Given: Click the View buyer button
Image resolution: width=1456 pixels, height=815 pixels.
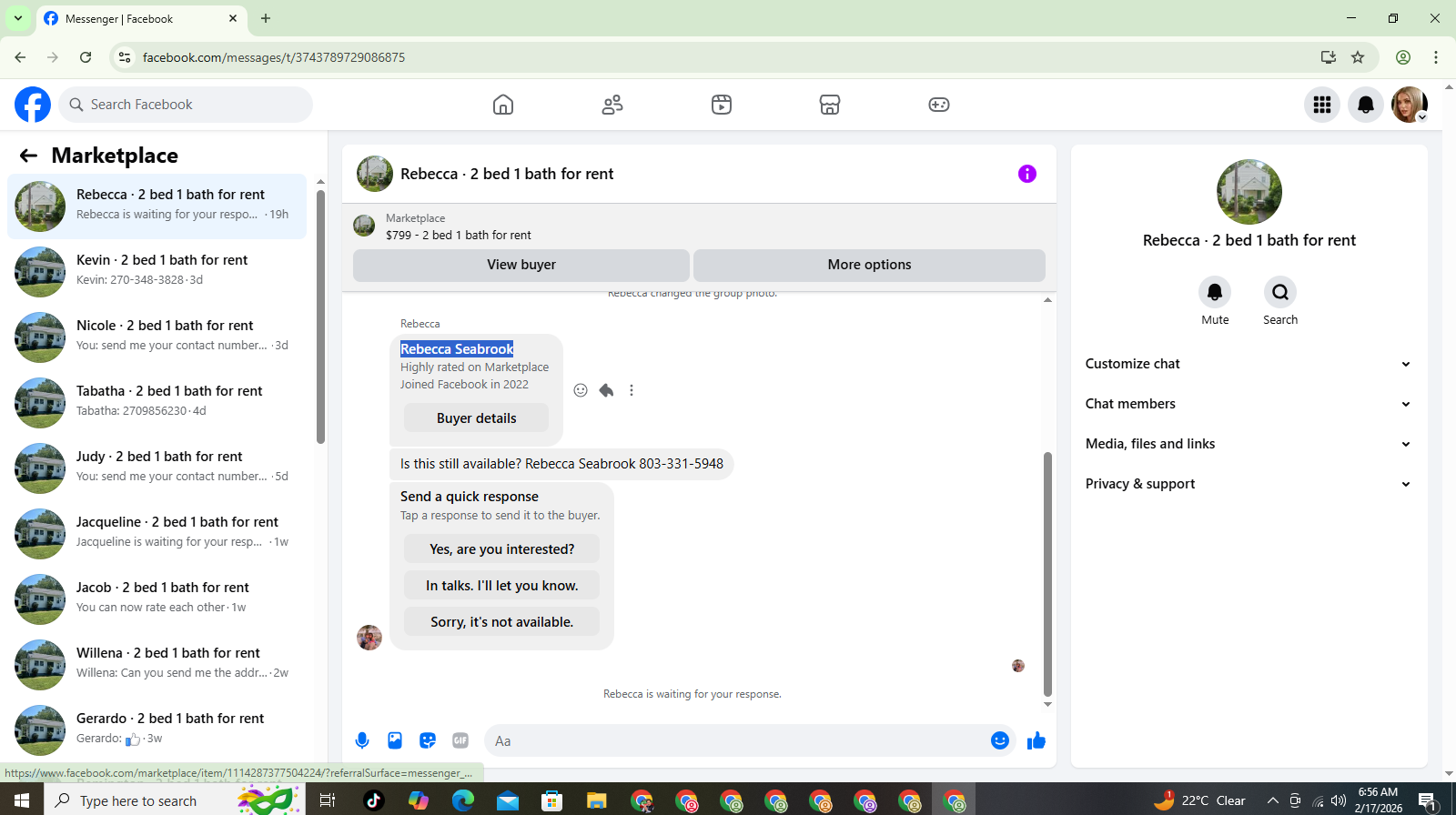Looking at the screenshot, I should coord(521,265).
